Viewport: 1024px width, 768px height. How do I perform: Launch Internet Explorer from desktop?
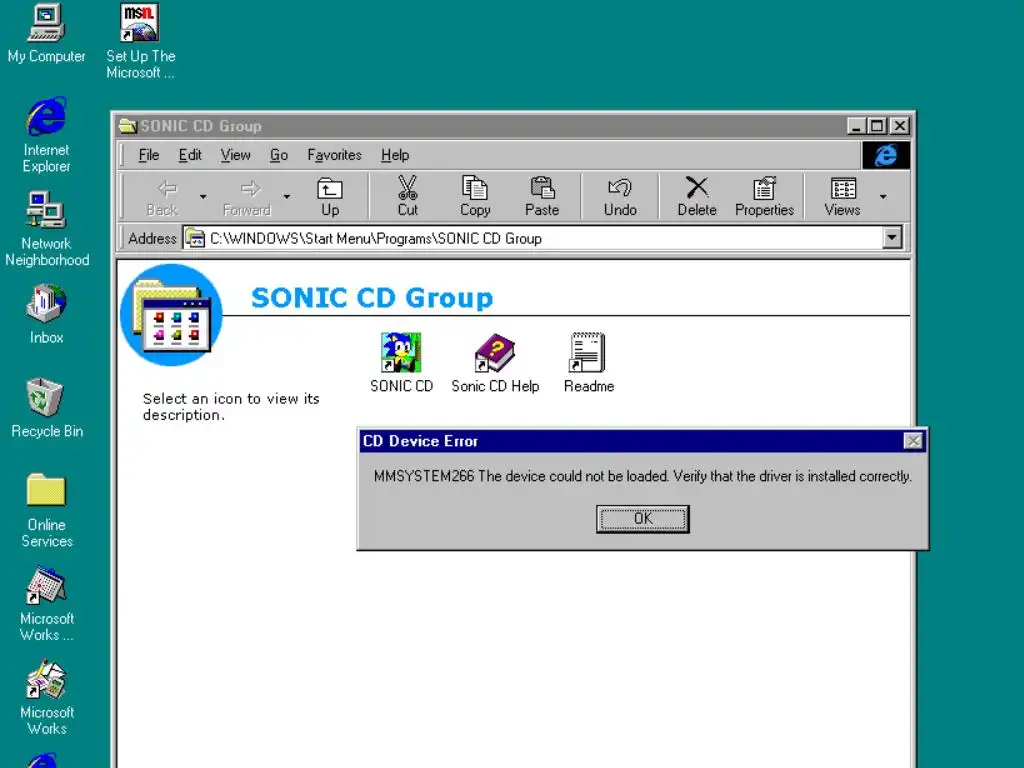pos(46,135)
